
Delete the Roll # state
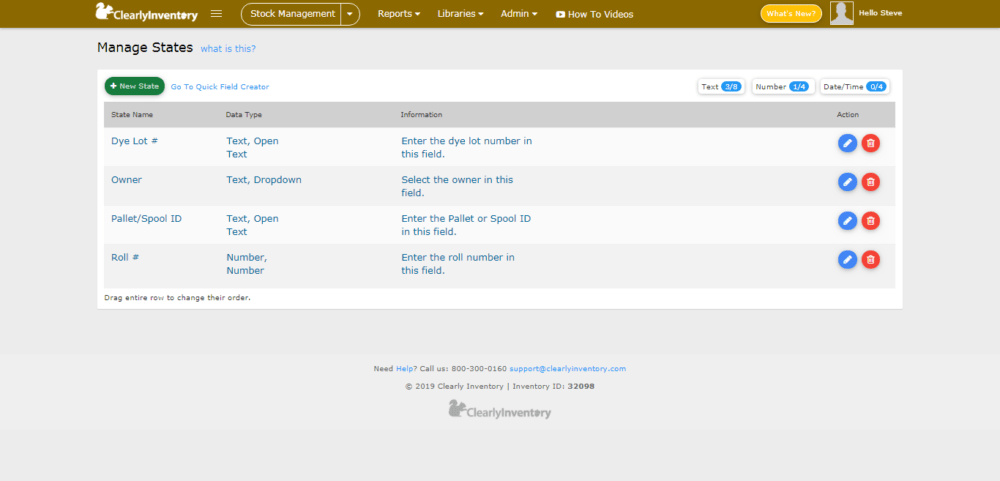(x=871, y=260)
